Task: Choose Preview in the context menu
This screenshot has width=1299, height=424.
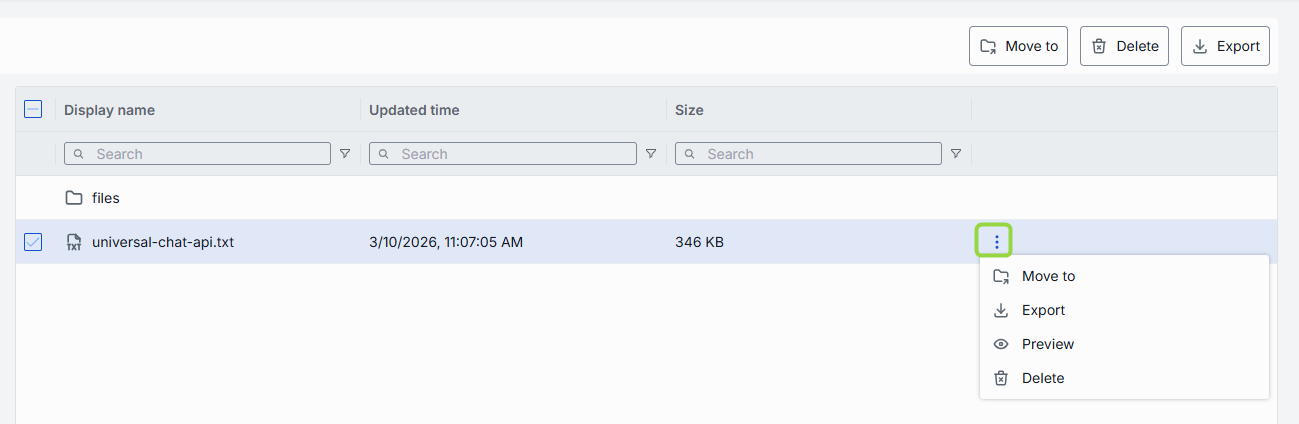Action: click(1047, 344)
